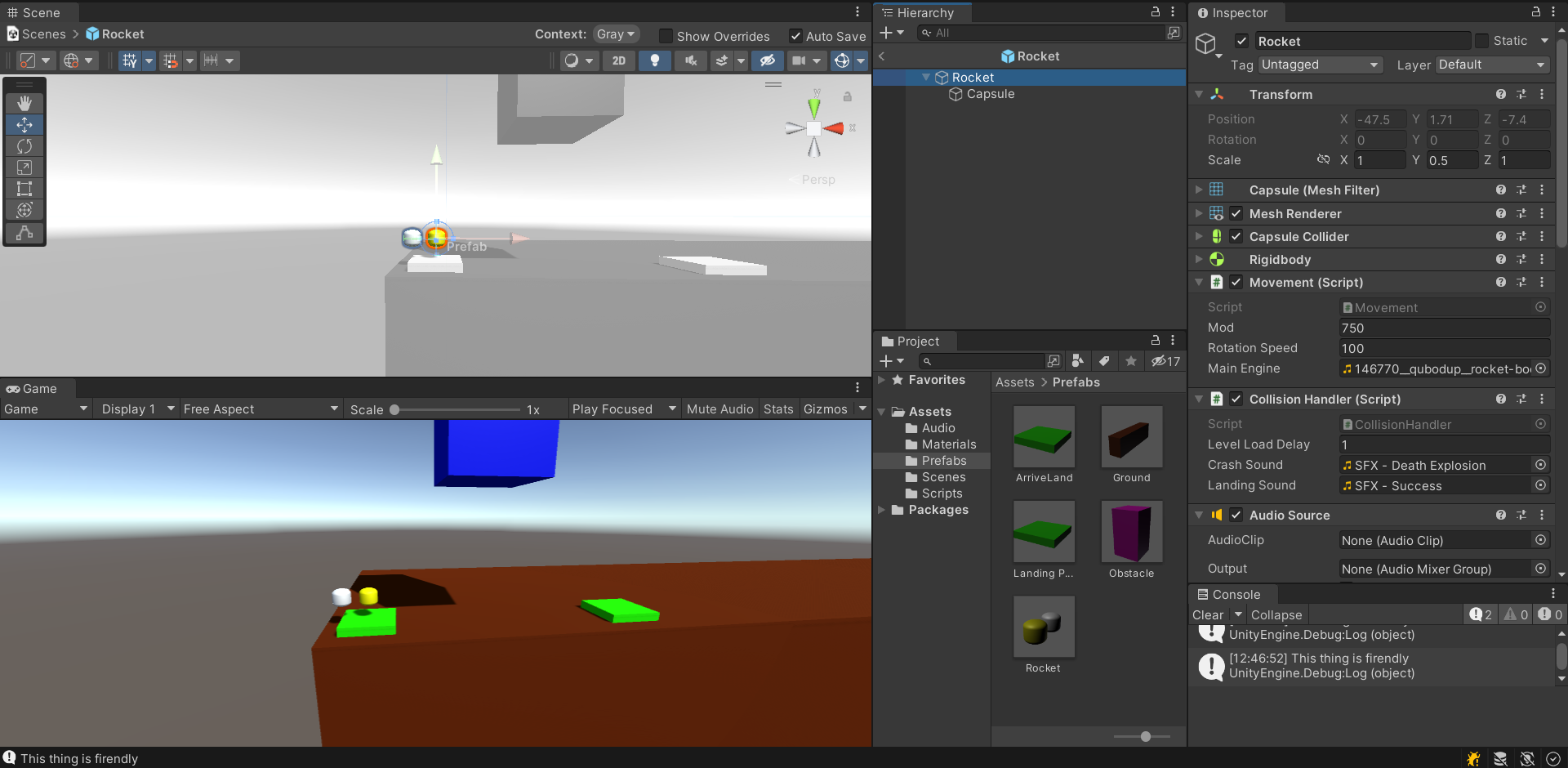Open scene camera settings icon
Viewport: 1568px width, 768px height.
tap(799, 60)
